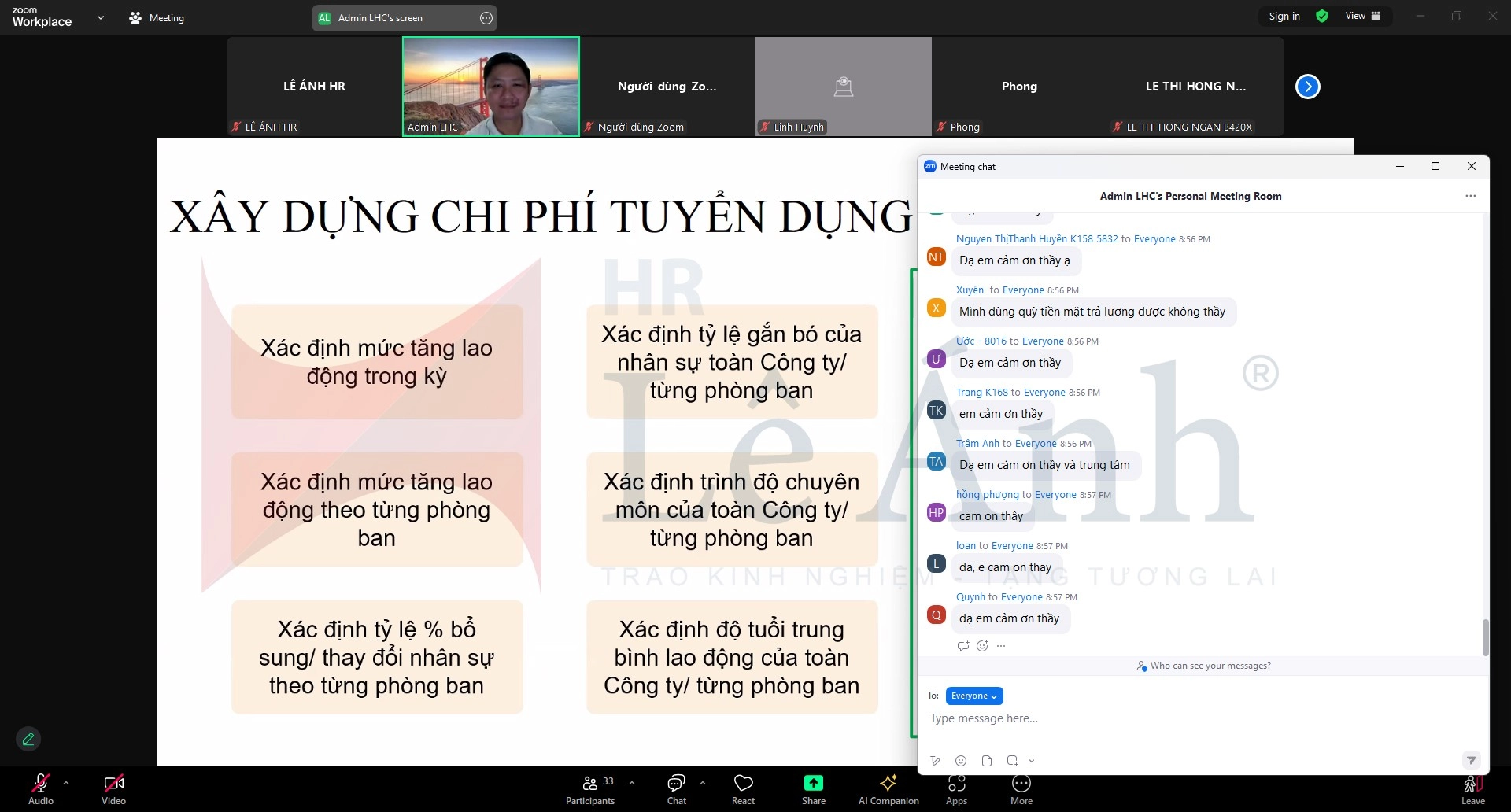Expand the Everyone recipient dropdown
Image resolution: width=1511 pixels, height=812 pixels.
coord(973,696)
